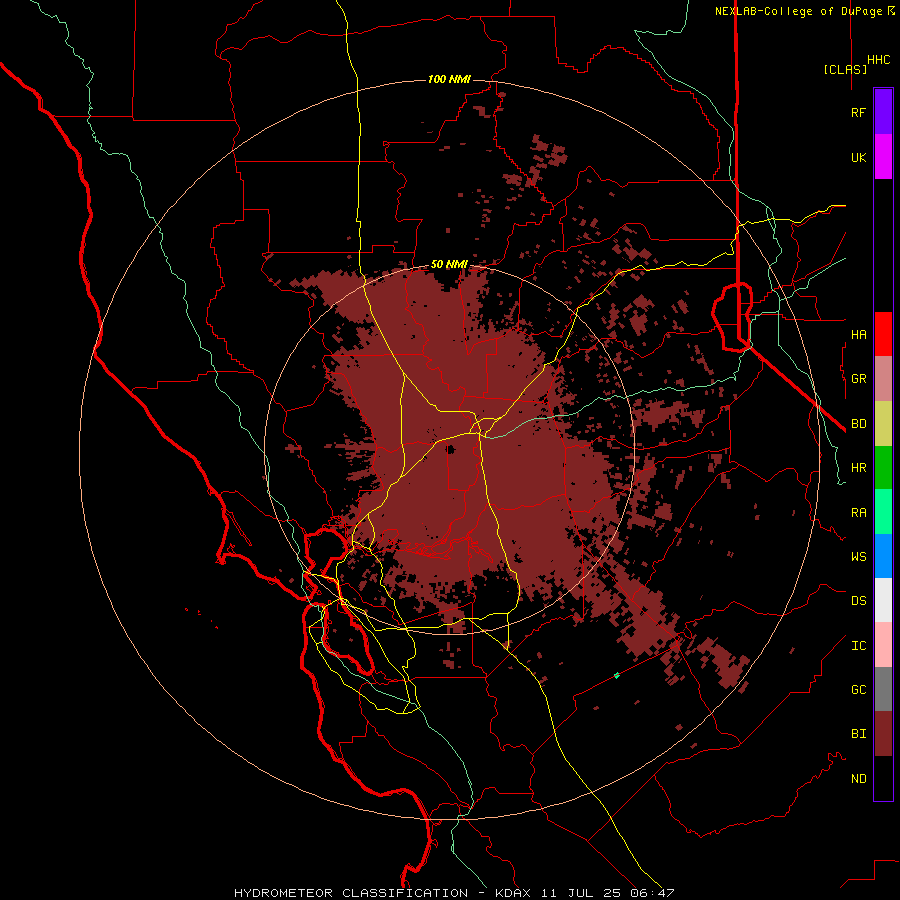The height and width of the screenshot is (900, 900).
Task: Click the black radar-site hole in echo center
Action: pos(451,449)
